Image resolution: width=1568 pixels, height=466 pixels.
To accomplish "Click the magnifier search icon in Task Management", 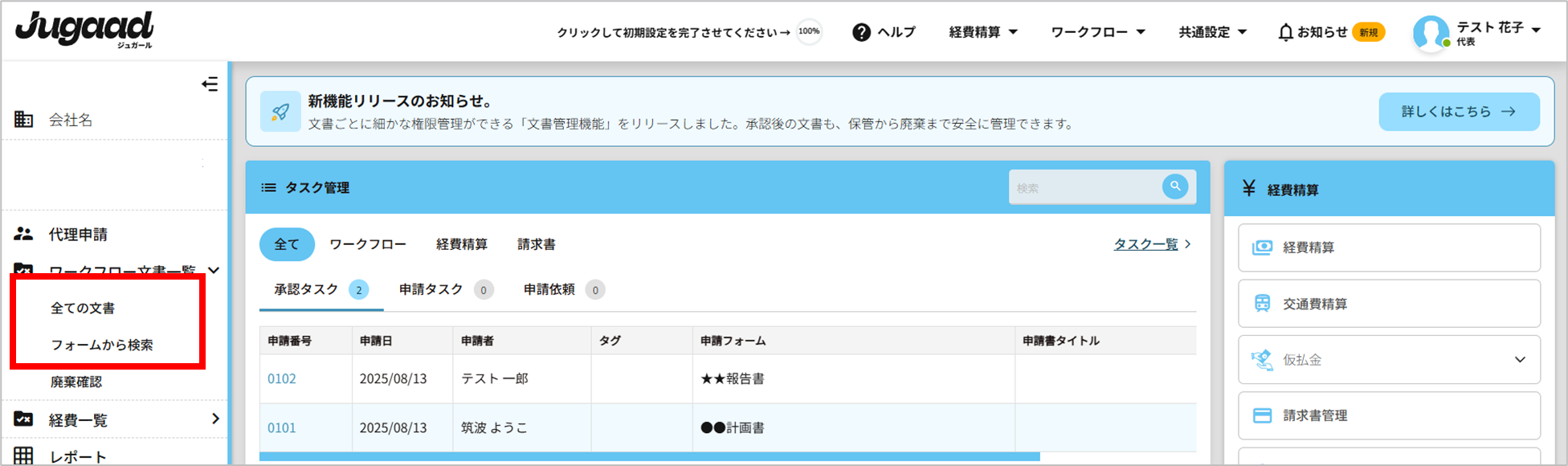I will coord(1174,186).
